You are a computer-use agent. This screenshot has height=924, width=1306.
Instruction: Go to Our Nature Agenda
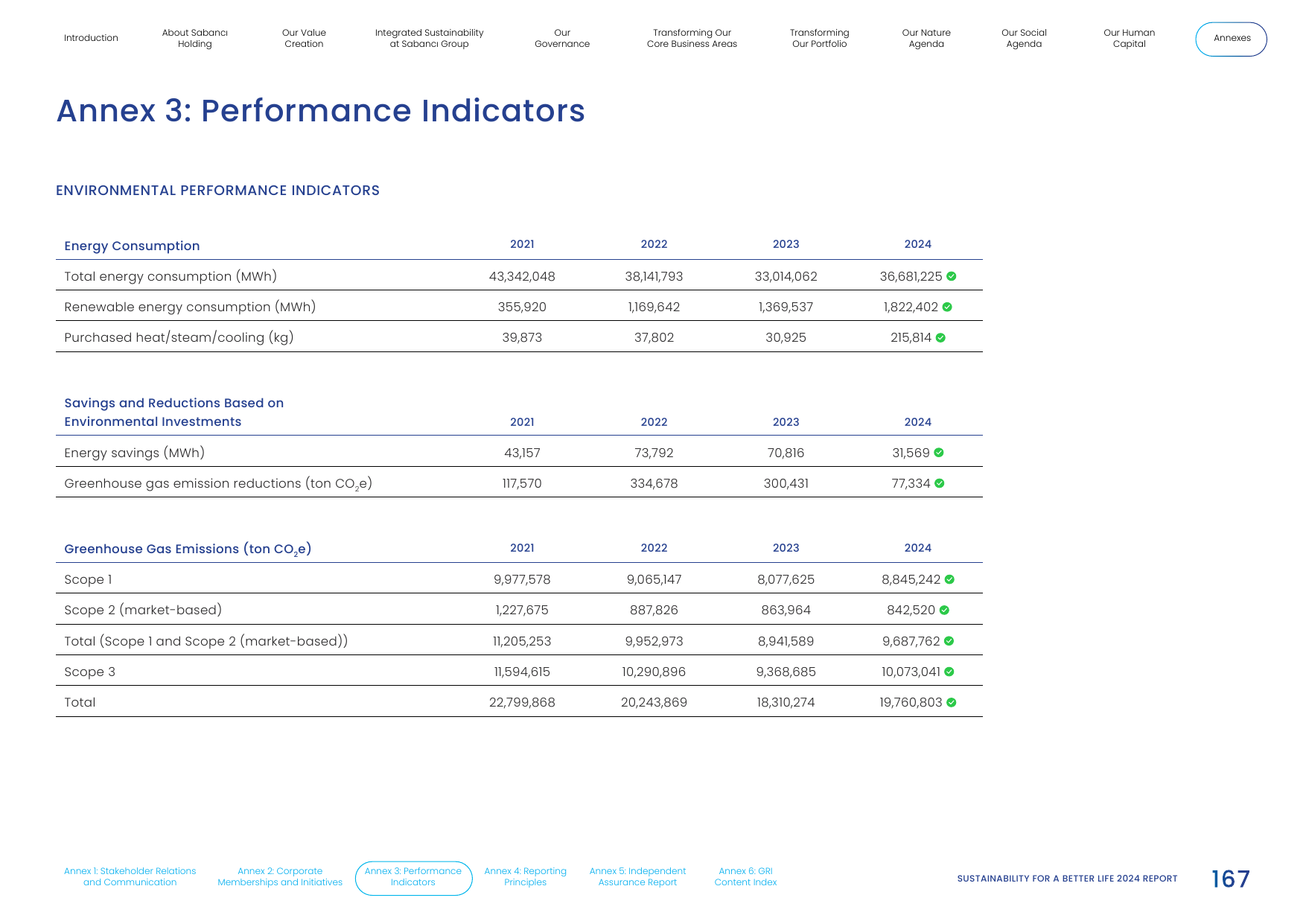click(x=926, y=38)
